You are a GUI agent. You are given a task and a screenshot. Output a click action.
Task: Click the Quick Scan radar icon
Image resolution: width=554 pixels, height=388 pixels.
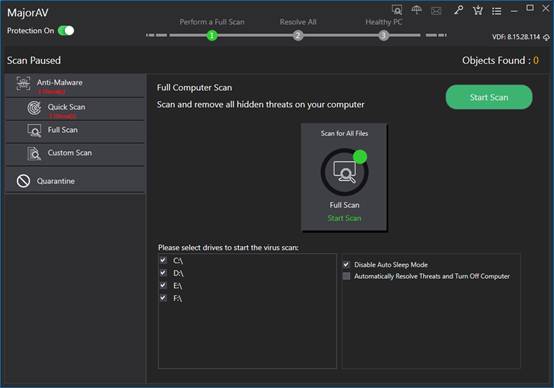click(34, 108)
